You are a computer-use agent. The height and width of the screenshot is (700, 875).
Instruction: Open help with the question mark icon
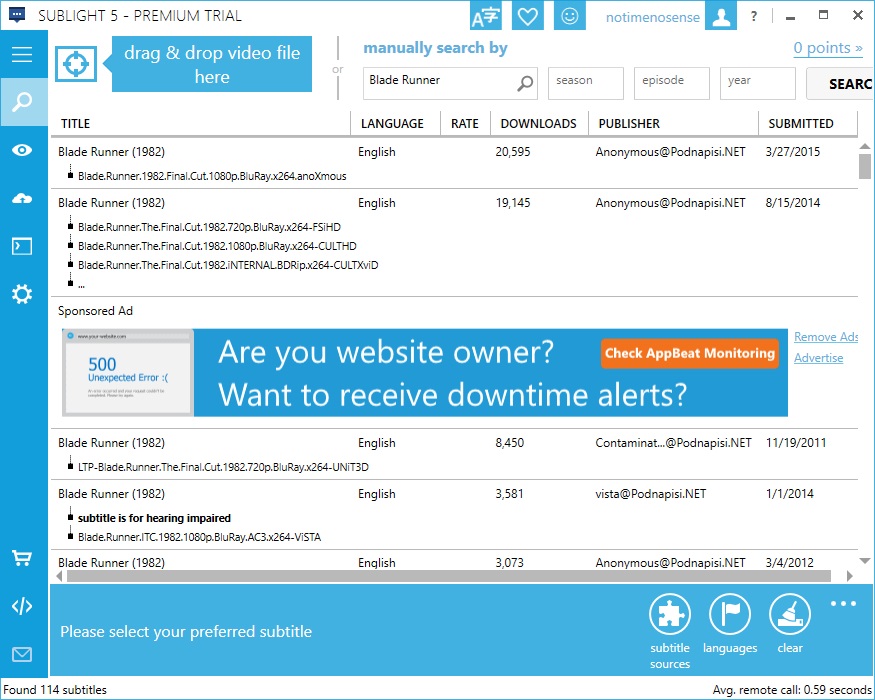coord(754,16)
